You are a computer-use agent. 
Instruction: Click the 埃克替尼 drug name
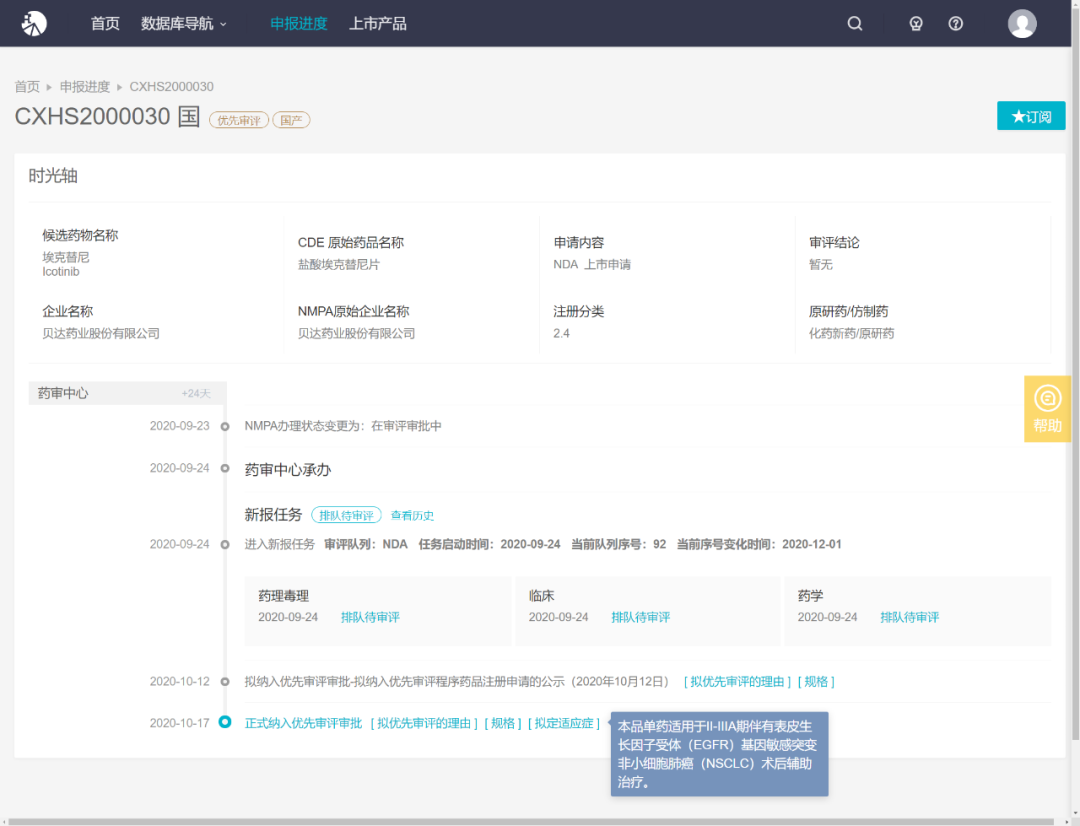click(x=66, y=258)
